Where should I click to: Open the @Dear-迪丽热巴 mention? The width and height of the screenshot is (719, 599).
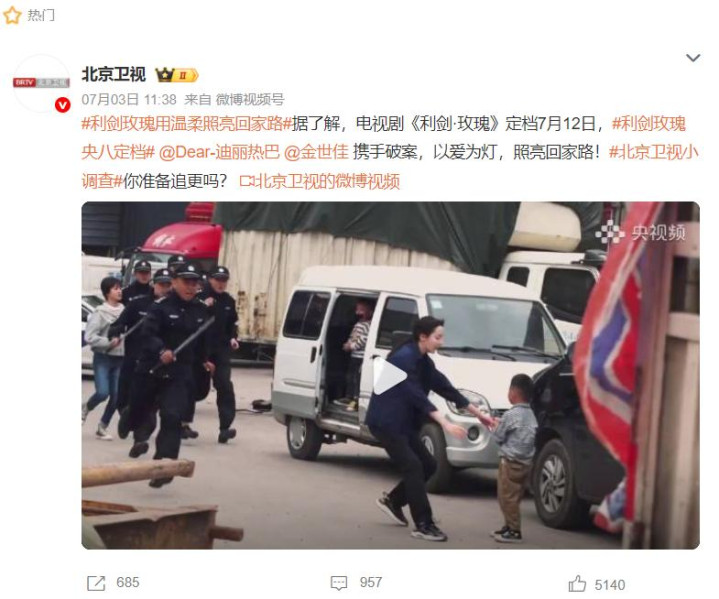tap(219, 152)
